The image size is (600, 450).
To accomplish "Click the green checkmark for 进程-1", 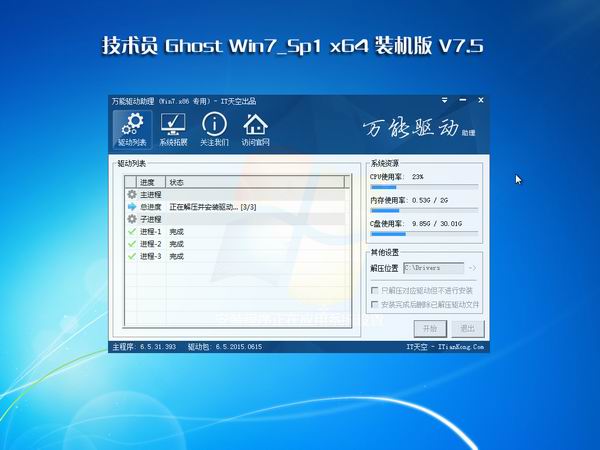I will [x=131, y=231].
